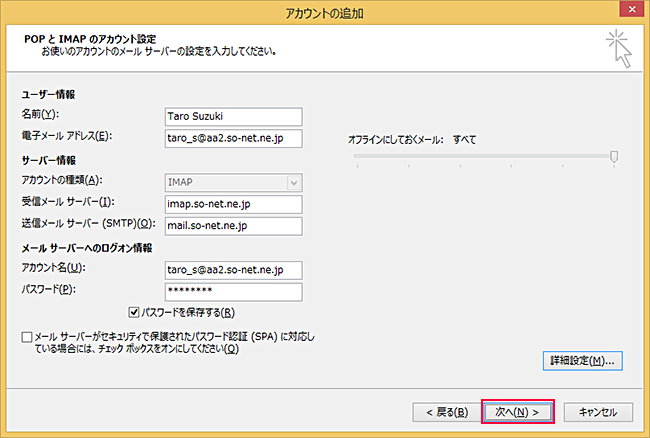650x438 pixels.
Task: Click the すべて offline mail value text
Action: 464,139
